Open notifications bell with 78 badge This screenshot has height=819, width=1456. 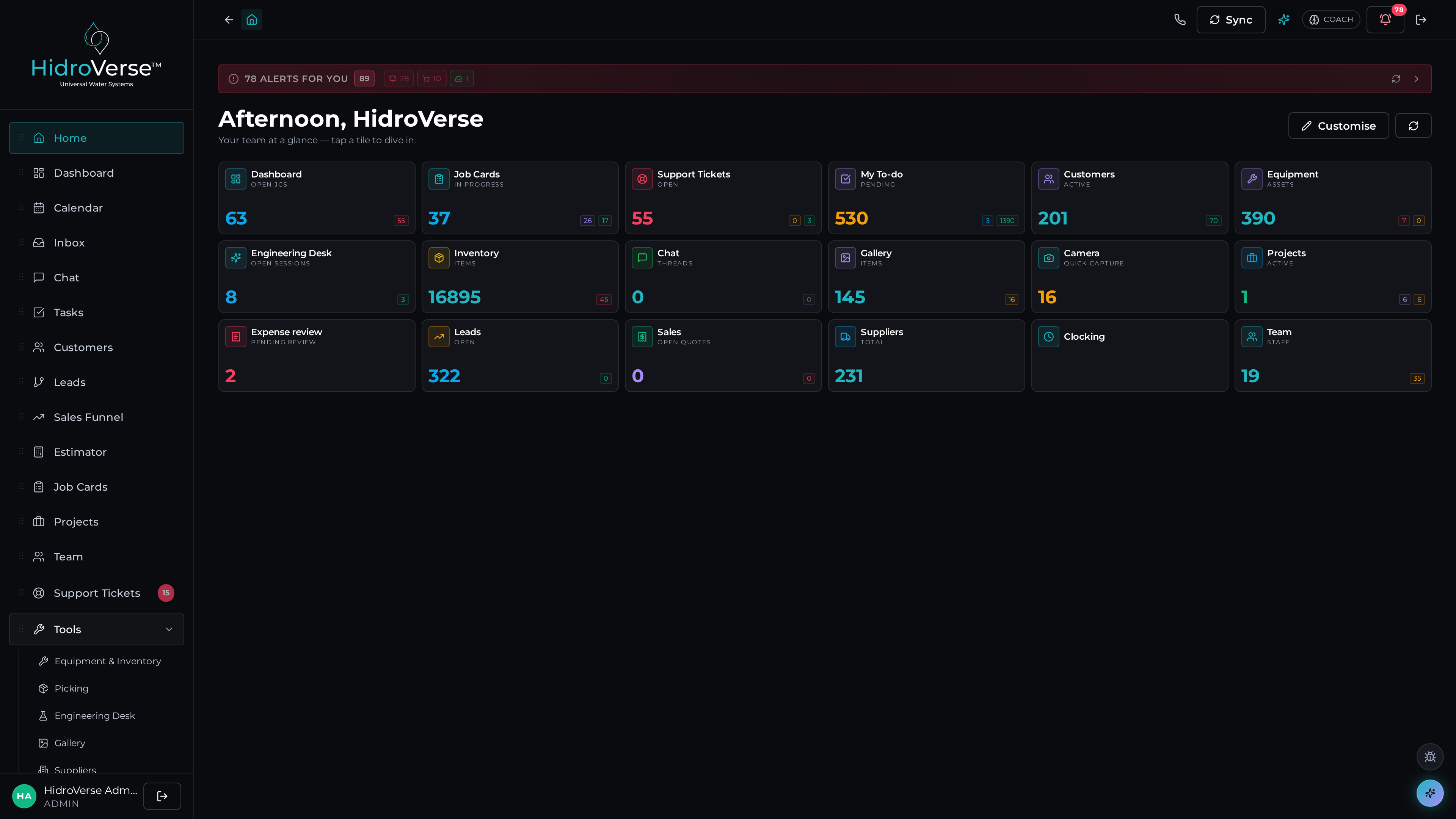pos(1385,20)
